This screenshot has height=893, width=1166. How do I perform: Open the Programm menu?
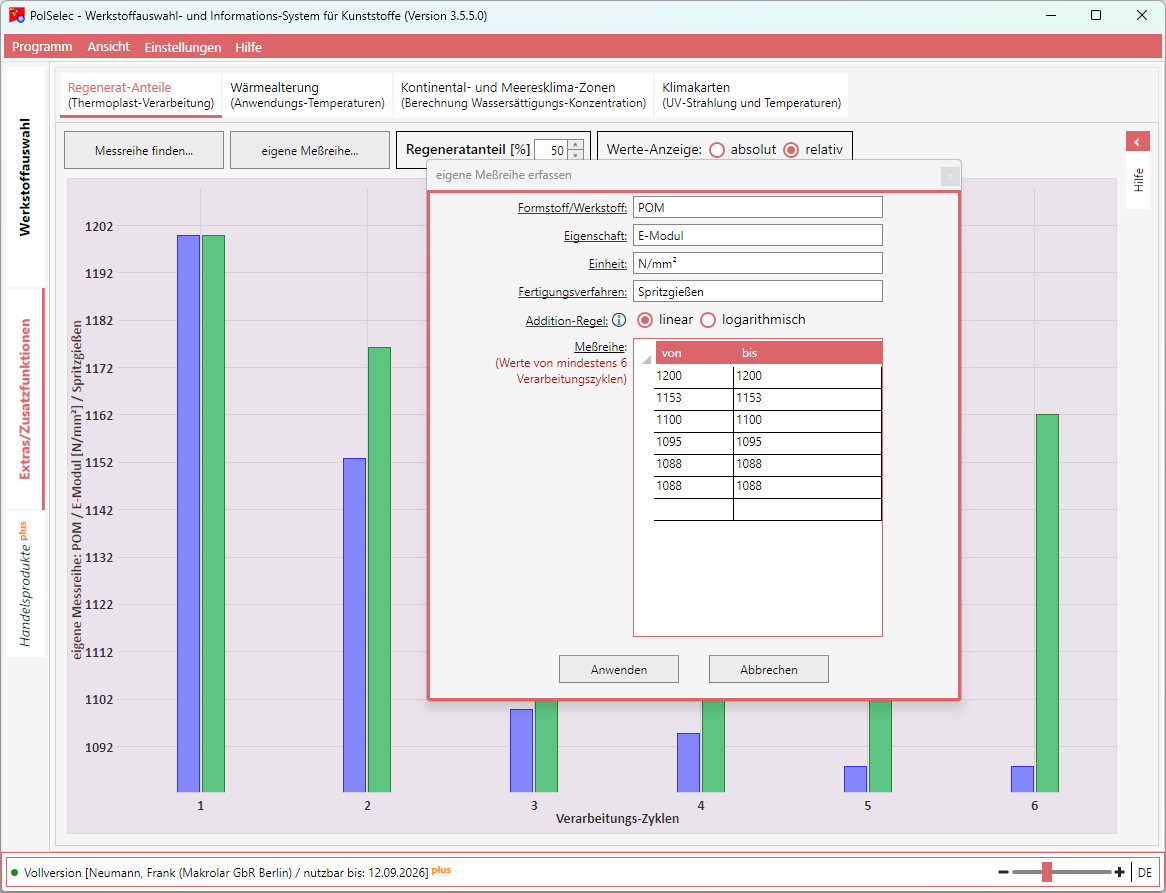[x=42, y=47]
